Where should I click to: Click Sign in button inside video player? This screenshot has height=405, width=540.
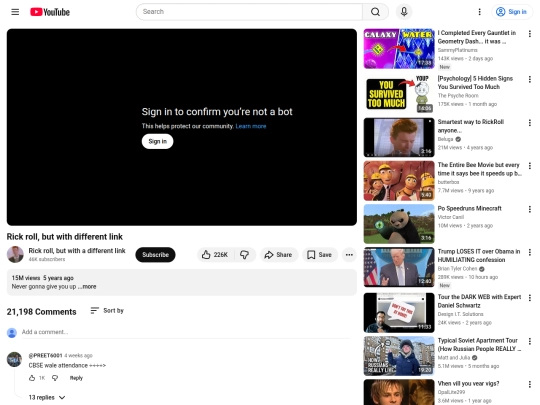tap(157, 141)
